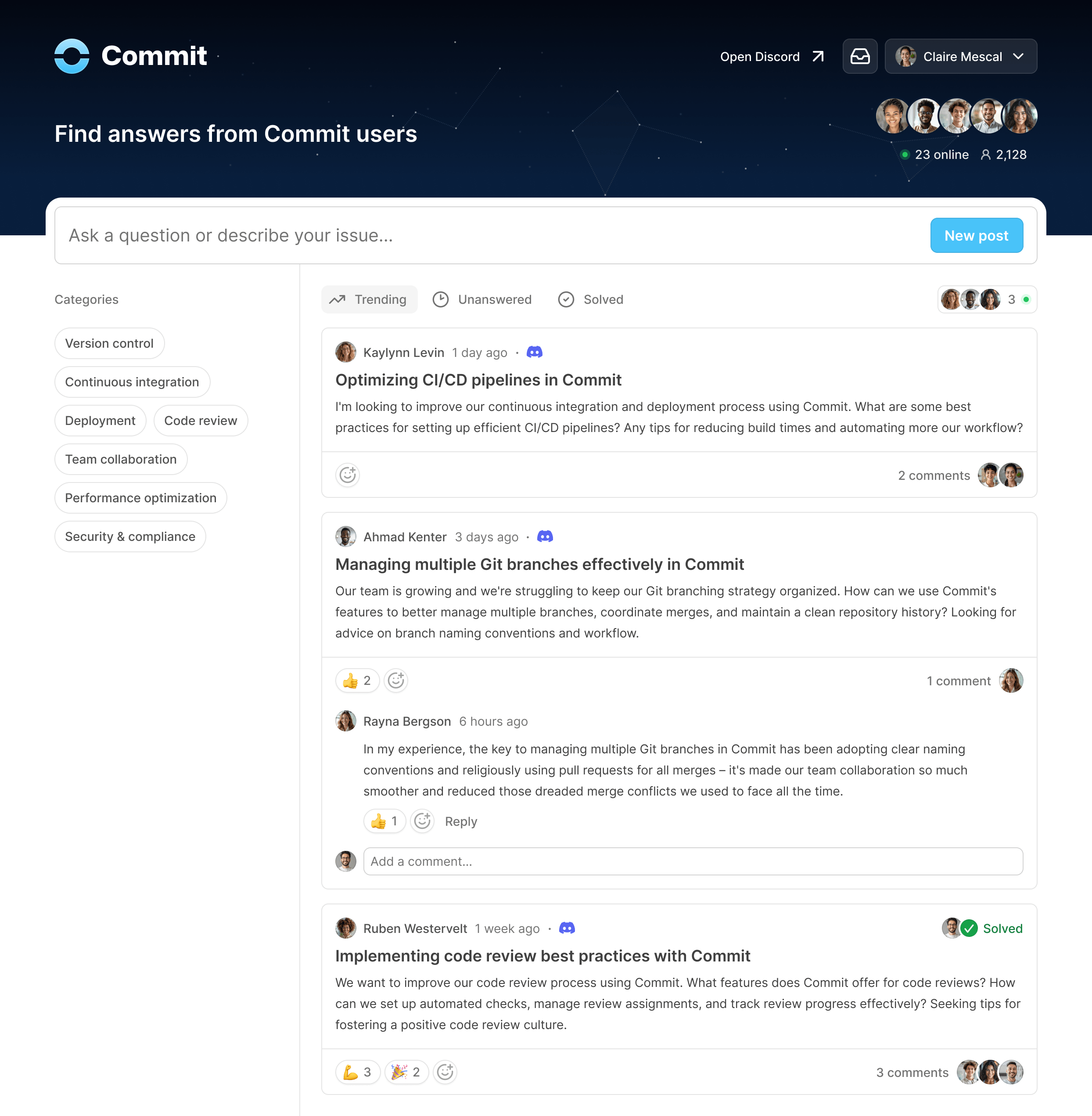This screenshot has height=1116, width=1092.
Task: Click Reply on Rayna Bergson's comment
Action: click(461, 821)
